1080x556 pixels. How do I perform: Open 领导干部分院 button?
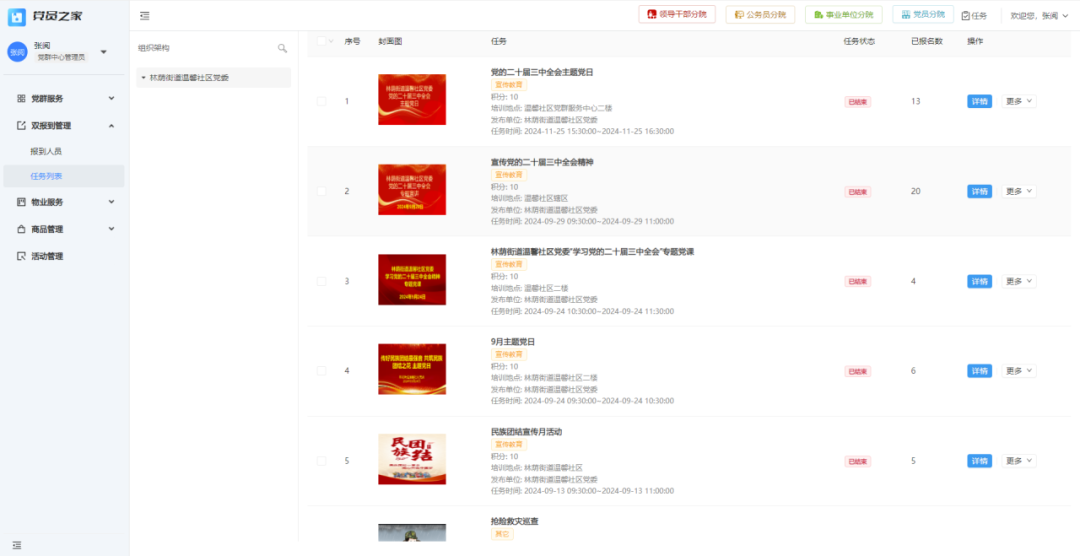(x=677, y=14)
